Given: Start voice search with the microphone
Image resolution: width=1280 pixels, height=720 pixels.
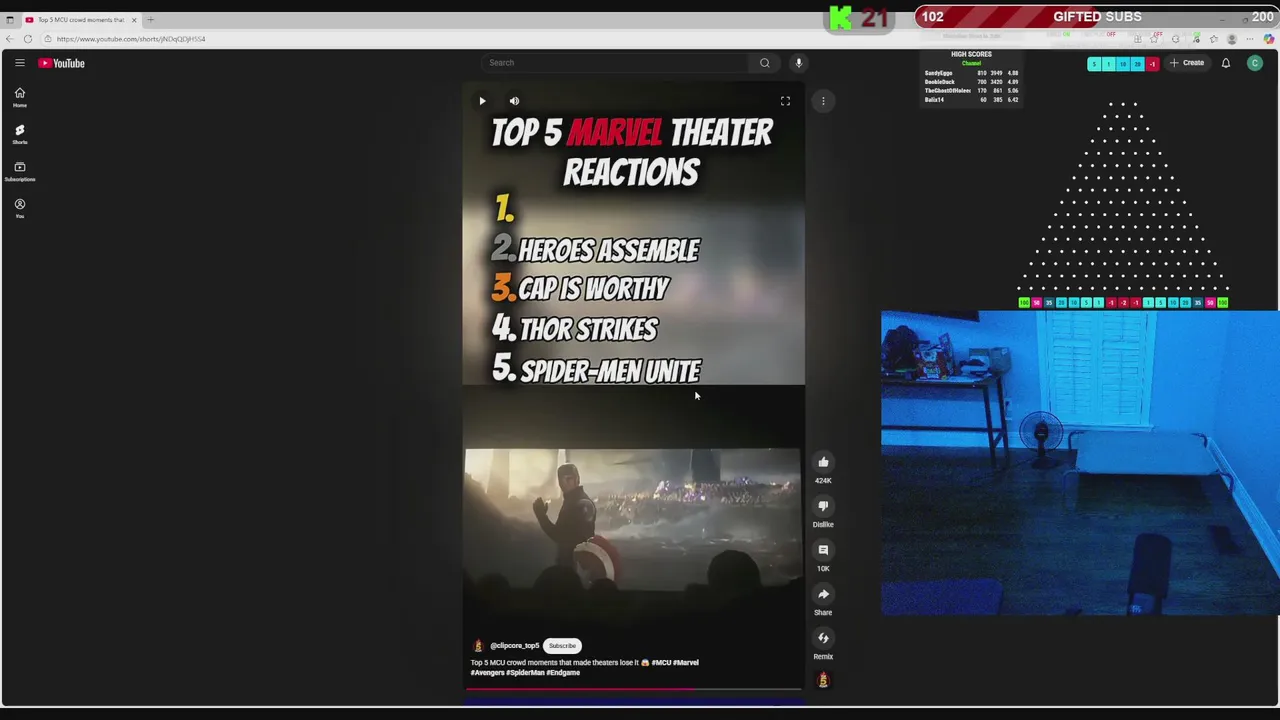Looking at the screenshot, I should [798, 63].
